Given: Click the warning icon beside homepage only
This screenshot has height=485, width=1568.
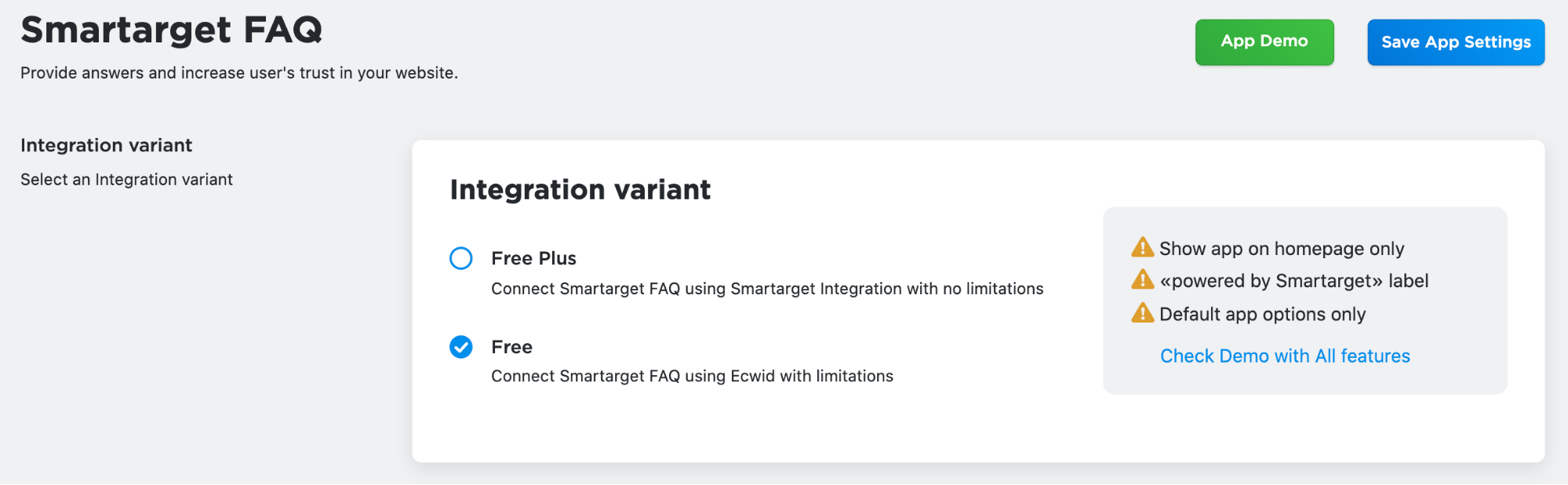Looking at the screenshot, I should pyautogui.click(x=1142, y=248).
